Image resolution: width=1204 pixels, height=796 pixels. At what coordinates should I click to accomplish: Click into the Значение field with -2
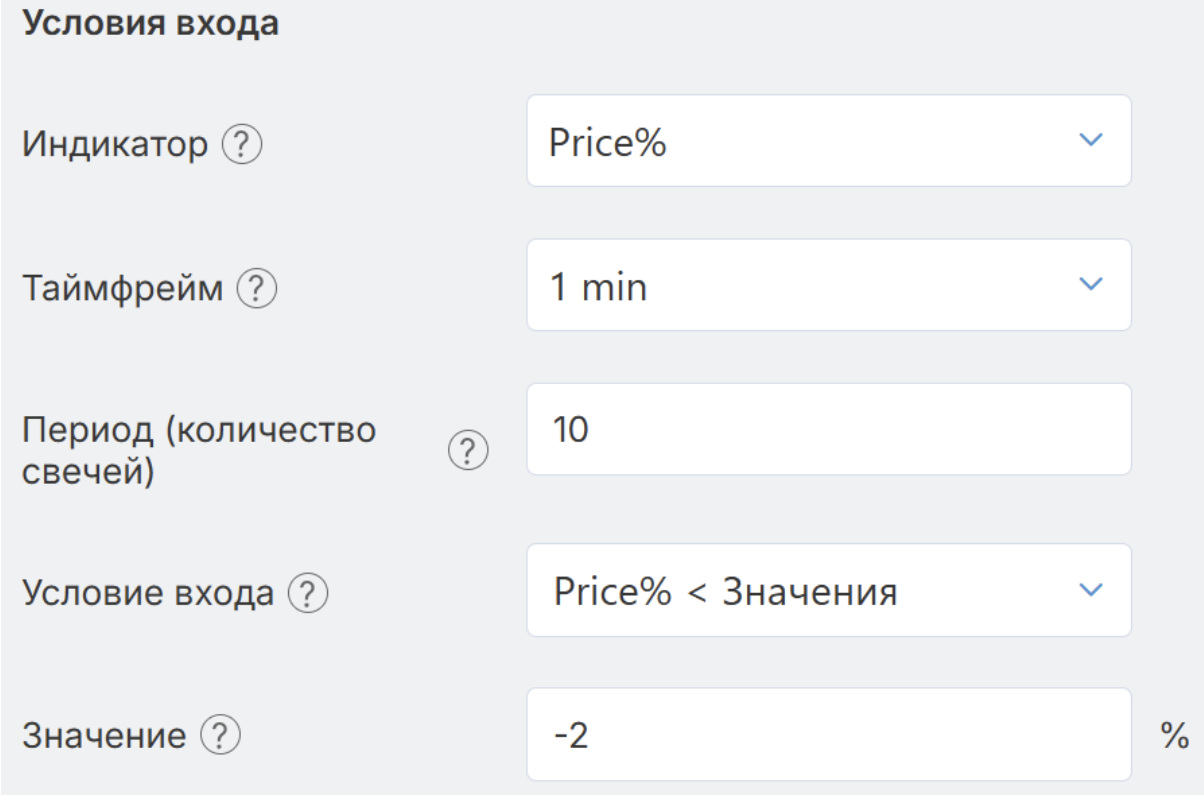click(828, 734)
